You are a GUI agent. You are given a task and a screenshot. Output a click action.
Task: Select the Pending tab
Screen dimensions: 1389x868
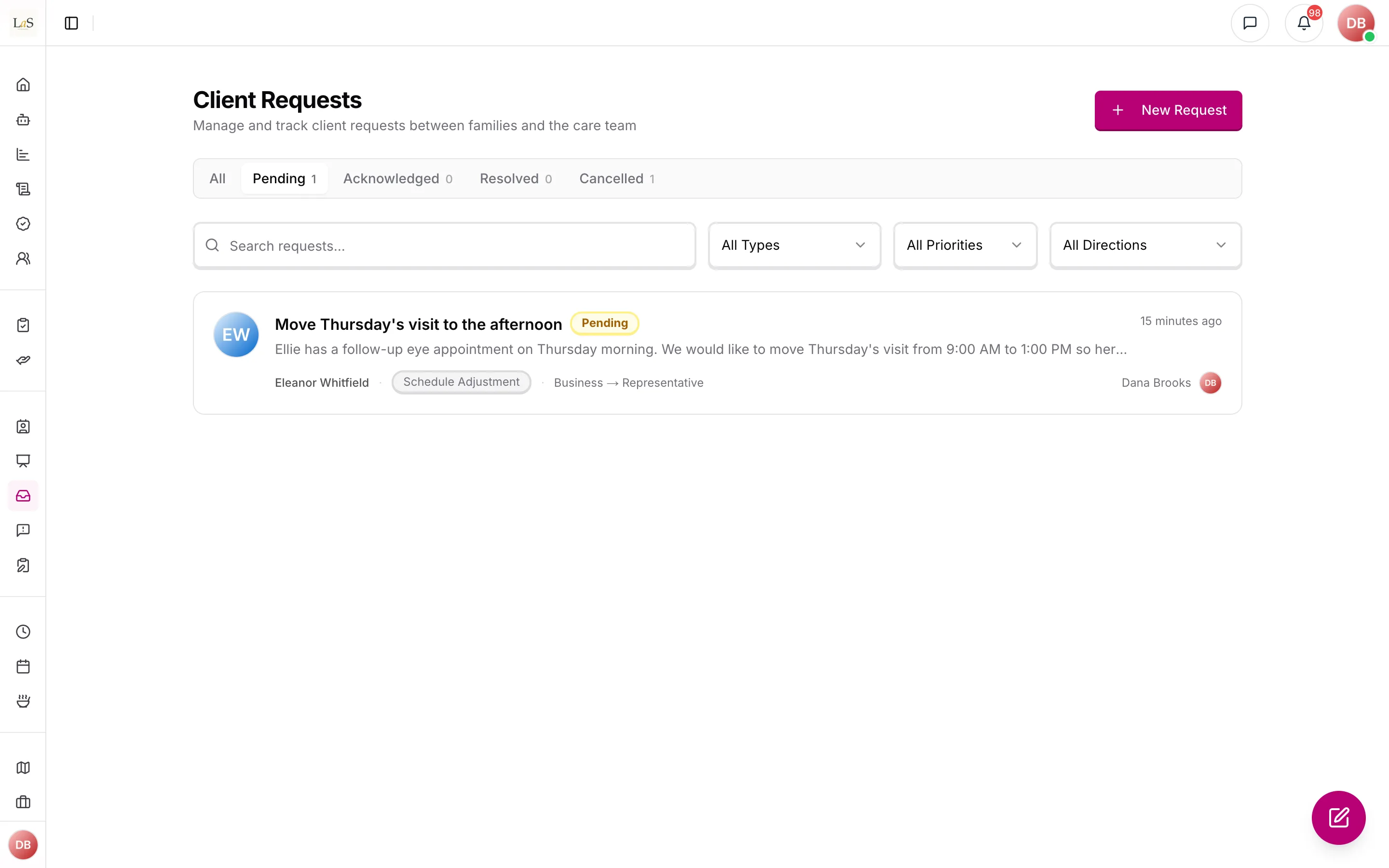coord(284,178)
